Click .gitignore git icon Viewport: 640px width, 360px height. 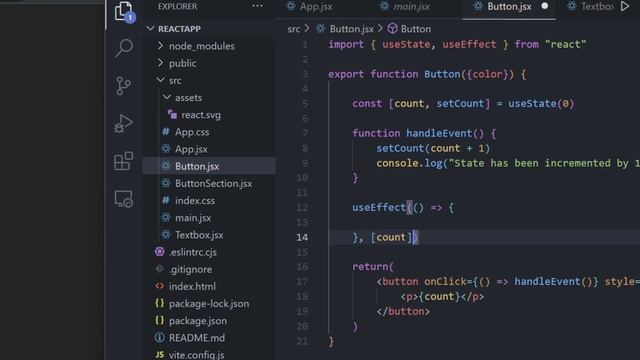pyautogui.click(x=160, y=269)
